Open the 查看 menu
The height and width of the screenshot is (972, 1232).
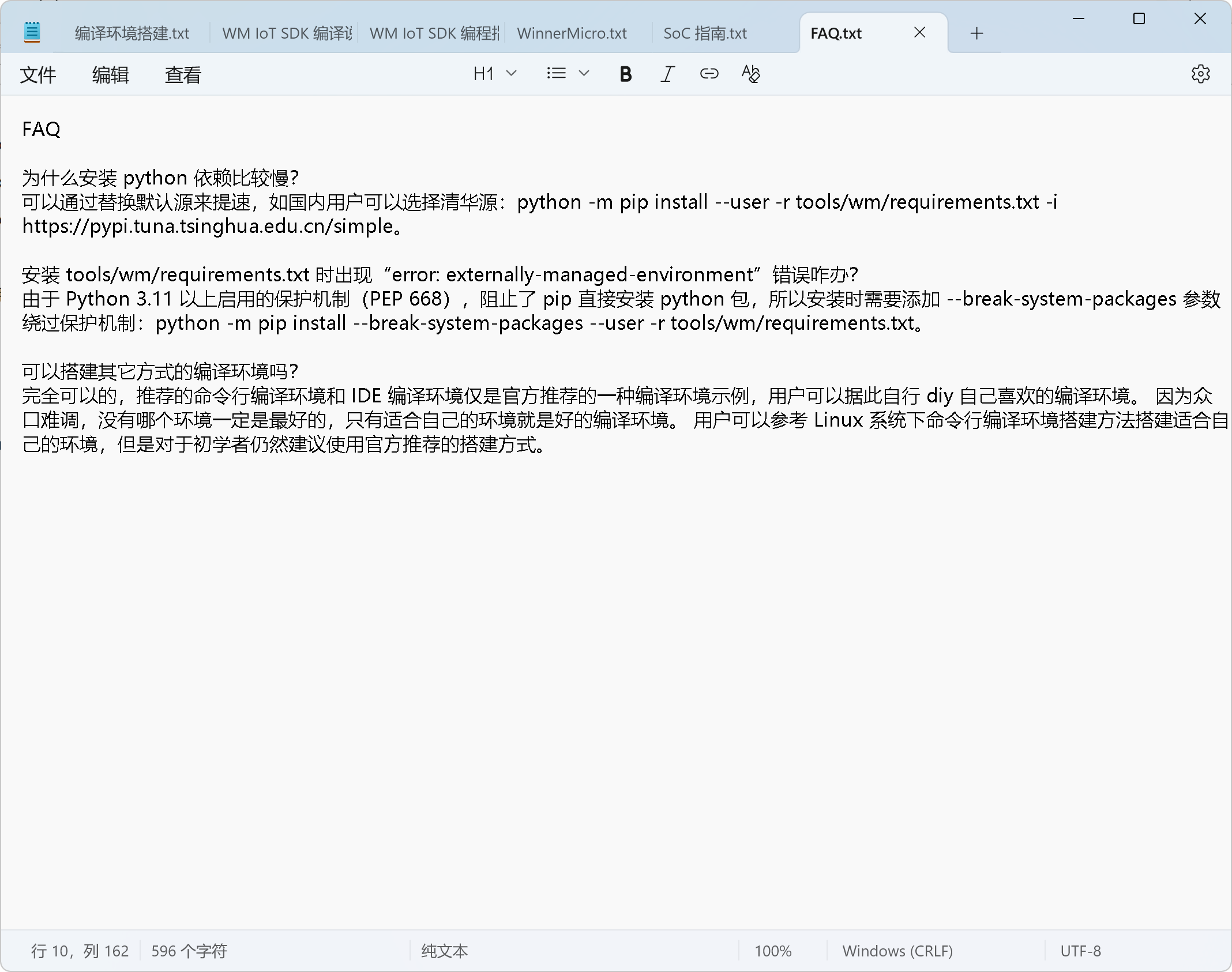[183, 75]
